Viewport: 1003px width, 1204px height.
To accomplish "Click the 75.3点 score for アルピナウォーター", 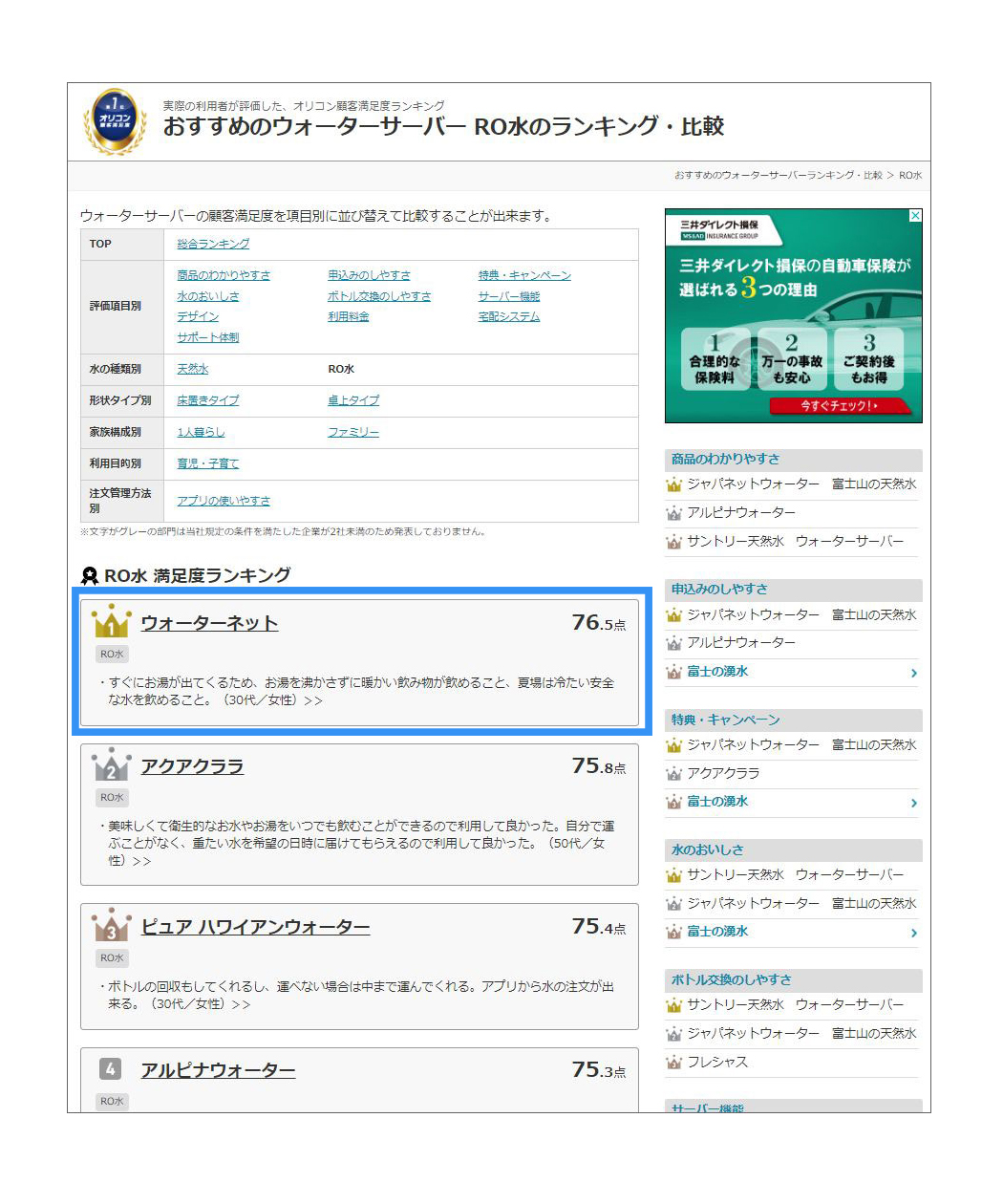I will pyautogui.click(x=599, y=1070).
